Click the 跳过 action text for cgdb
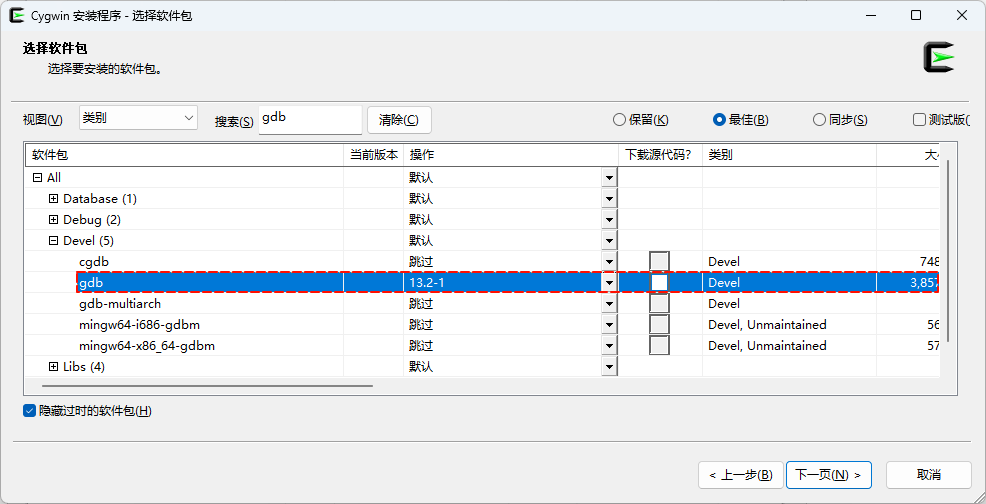Viewport: 986px width, 504px height. pos(421,262)
